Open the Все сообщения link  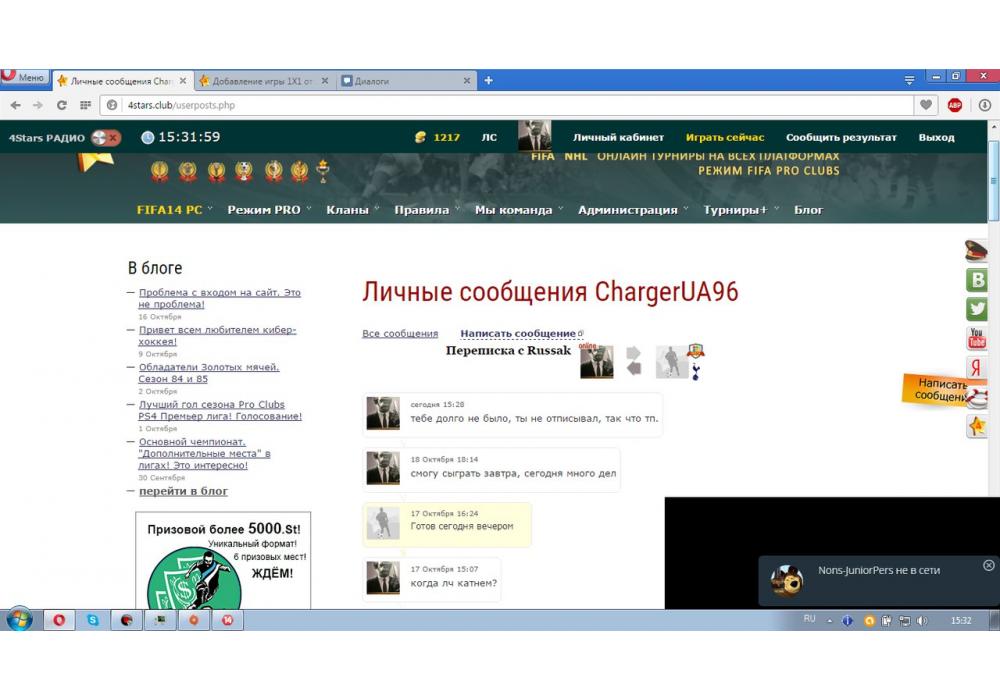[400, 334]
